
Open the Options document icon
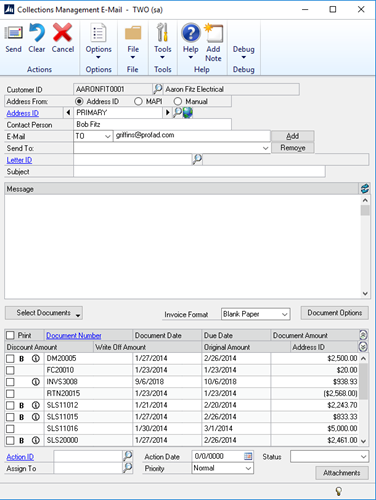tap(98, 33)
